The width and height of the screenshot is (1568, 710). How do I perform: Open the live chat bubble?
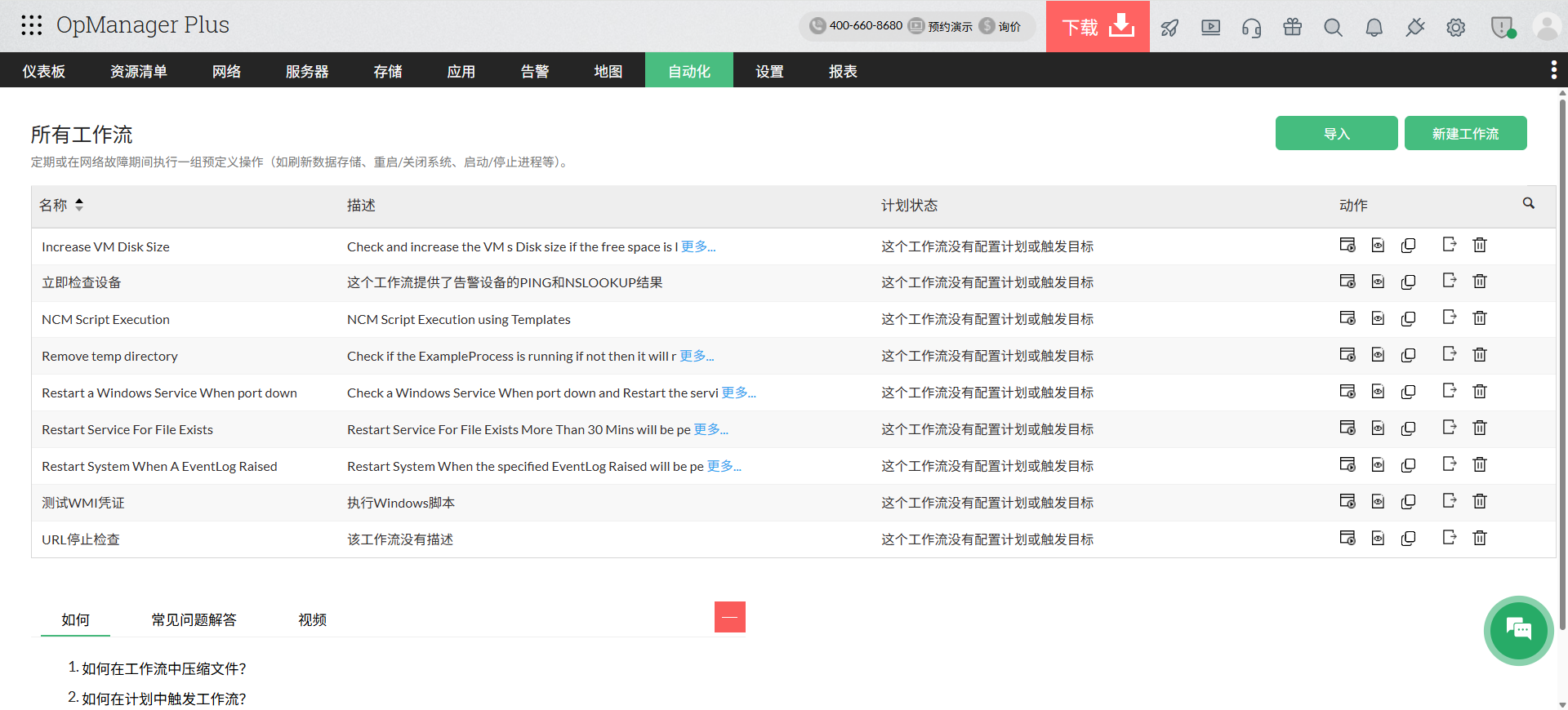pyautogui.click(x=1518, y=630)
